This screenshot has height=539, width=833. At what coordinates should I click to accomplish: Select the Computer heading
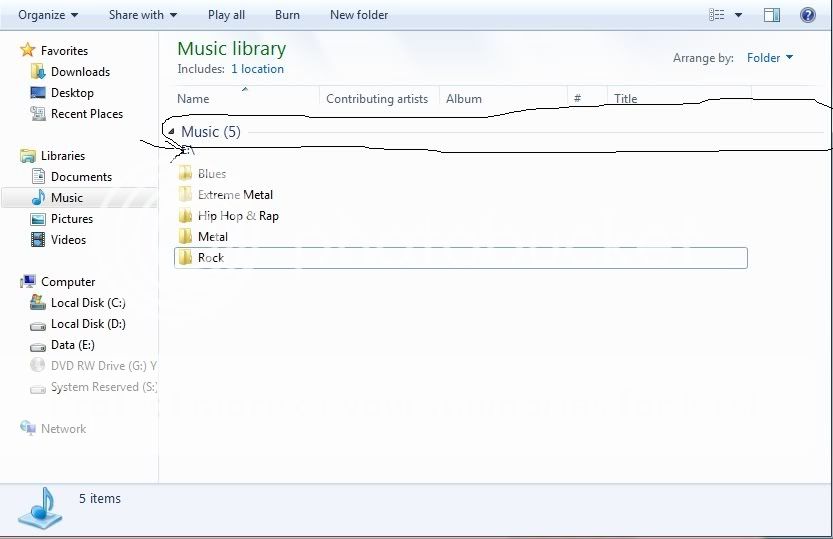(x=68, y=282)
